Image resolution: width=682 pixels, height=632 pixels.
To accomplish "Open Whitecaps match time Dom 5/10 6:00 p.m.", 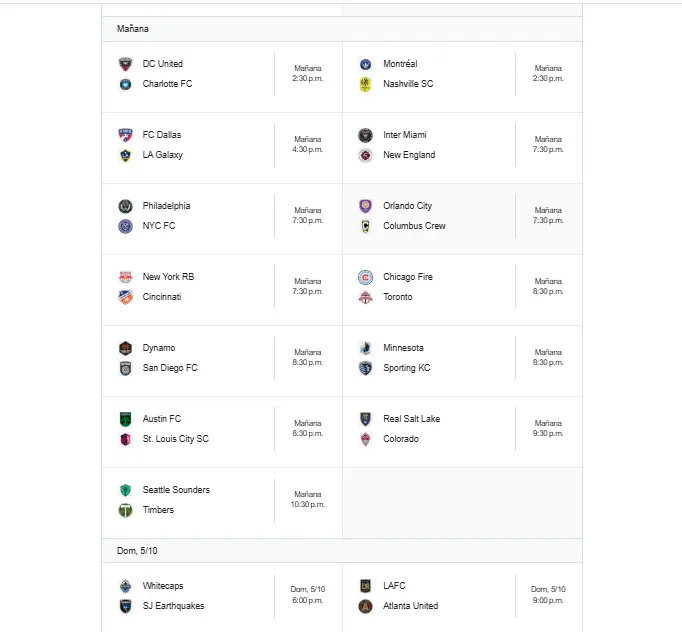I will click(307, 595).
